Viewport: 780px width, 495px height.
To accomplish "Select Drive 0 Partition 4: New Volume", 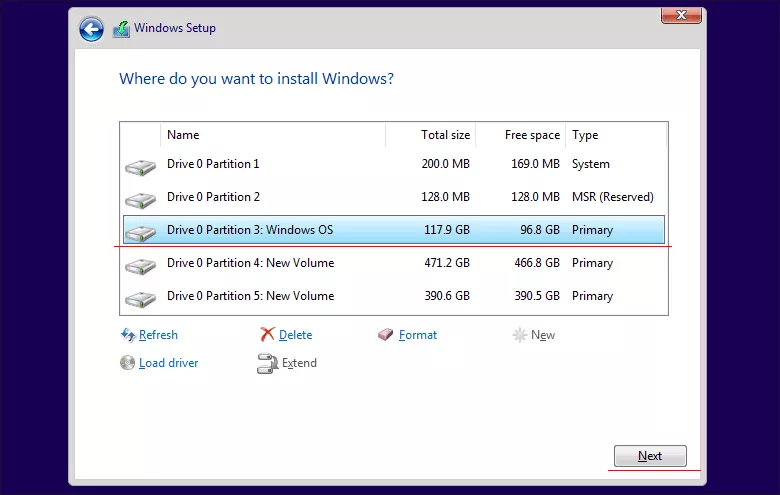I will pyautogui.click(x=393, y=263).
